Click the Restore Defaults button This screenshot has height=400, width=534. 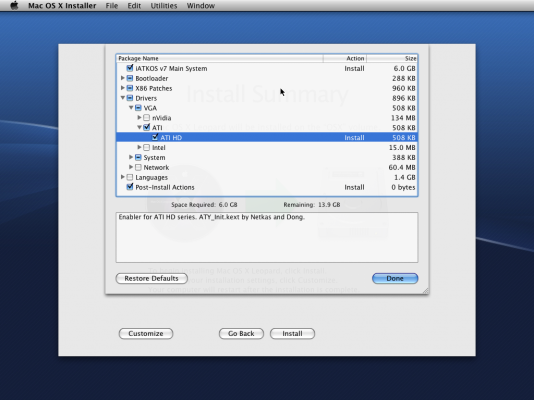[x=152, y=278]
